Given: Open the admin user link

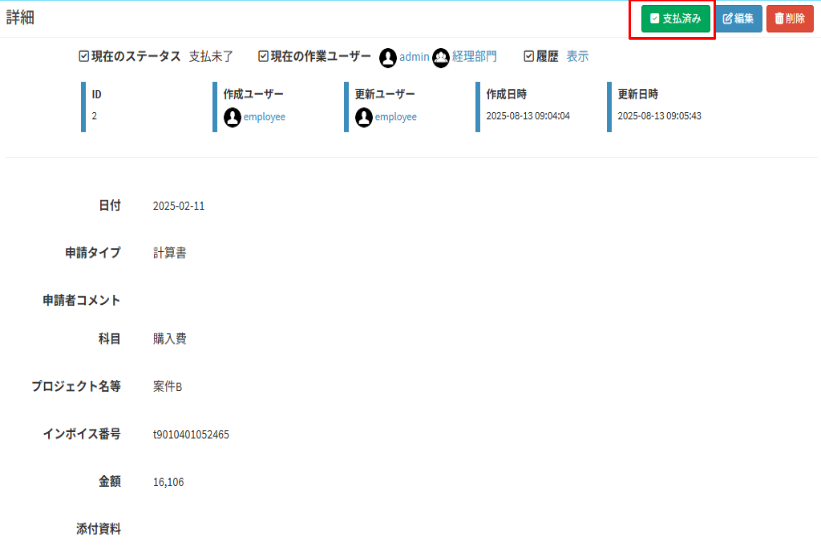Looking at the screenshot, I should (414, 57).
